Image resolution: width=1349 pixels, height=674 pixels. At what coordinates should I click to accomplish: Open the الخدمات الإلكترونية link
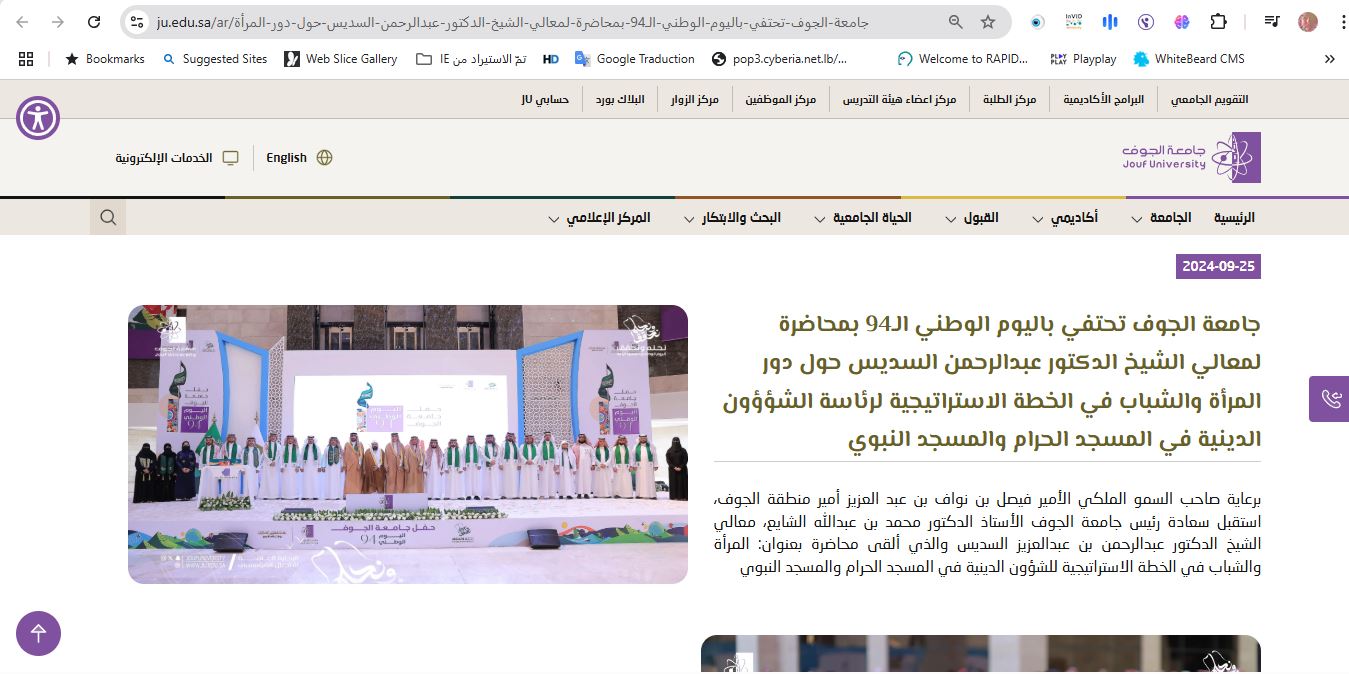pyautogui.click(x=176, y=158)
